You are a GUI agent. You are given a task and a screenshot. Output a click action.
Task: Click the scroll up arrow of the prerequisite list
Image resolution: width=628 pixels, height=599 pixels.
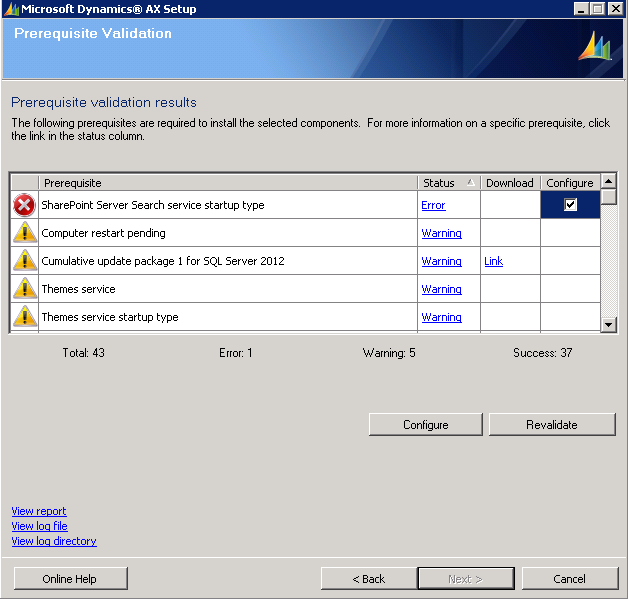(x=608, y=182)
